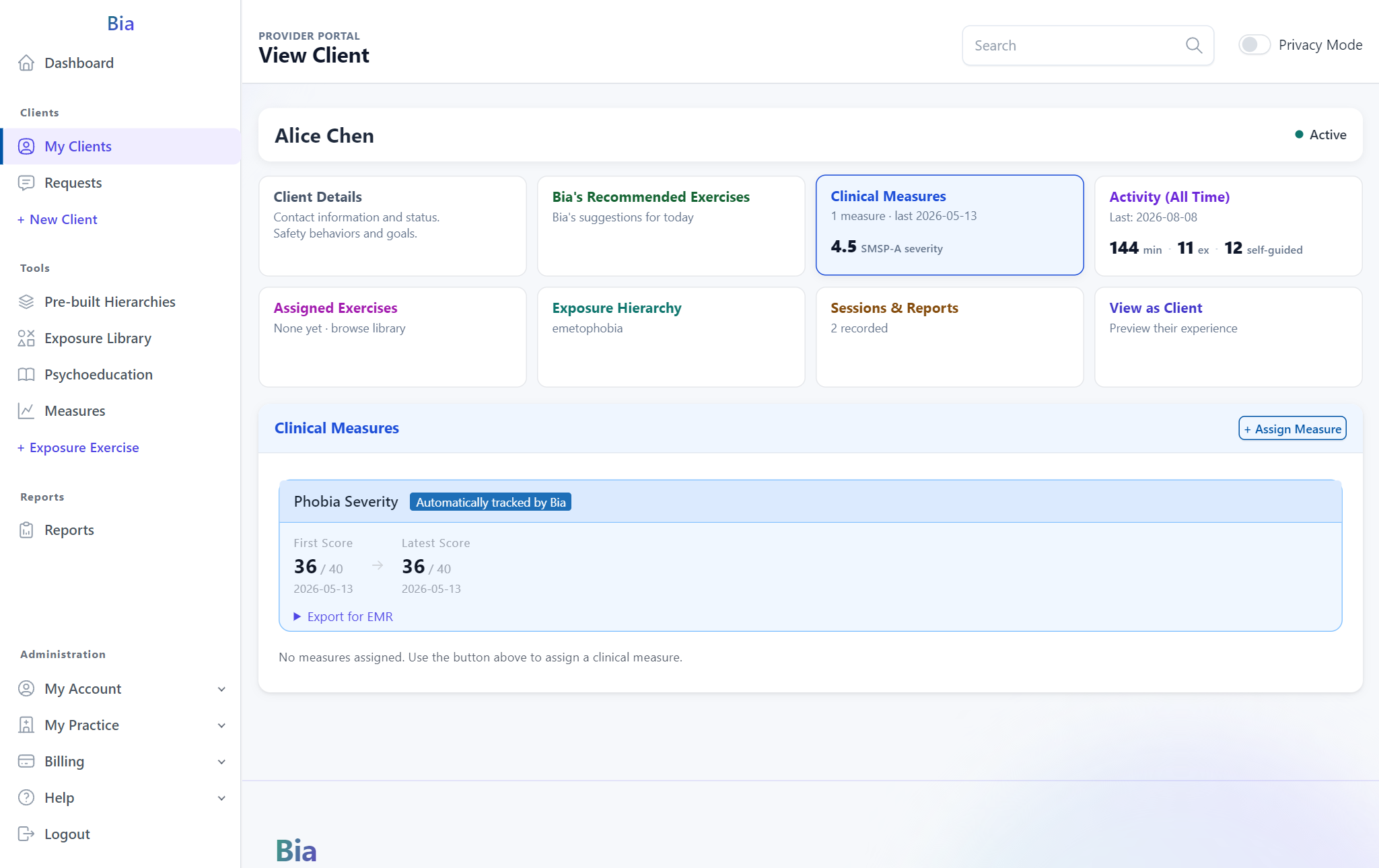Click the magnifying glass search icon
Image resolution: width=1379 pixels, height=868 pixels.
coord(1194,45)
